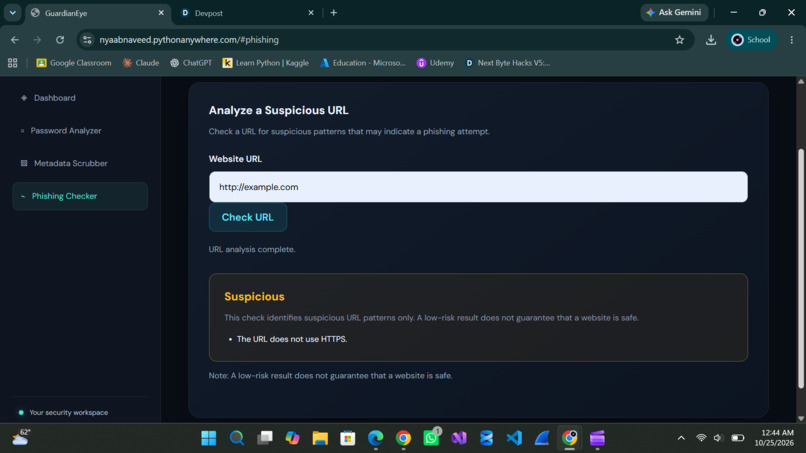Click 'Your security workspace' footer text
Screen dimensions: 806x453
click(x=68, y=412)
